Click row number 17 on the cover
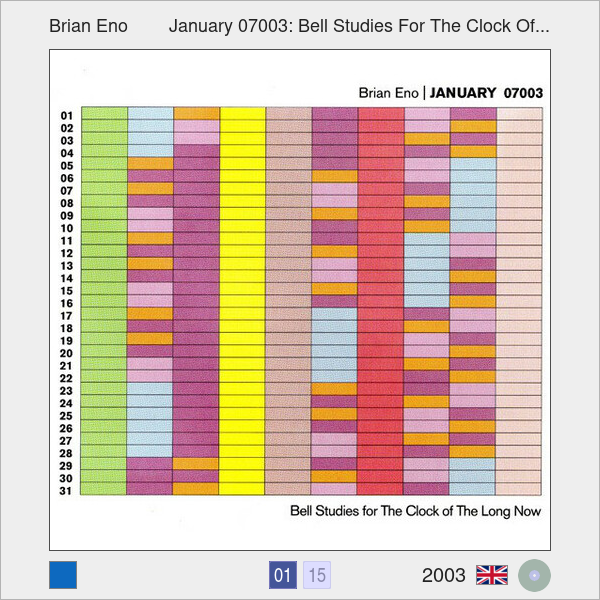This screenshot has height=600, width=600. tap(66, 315)
